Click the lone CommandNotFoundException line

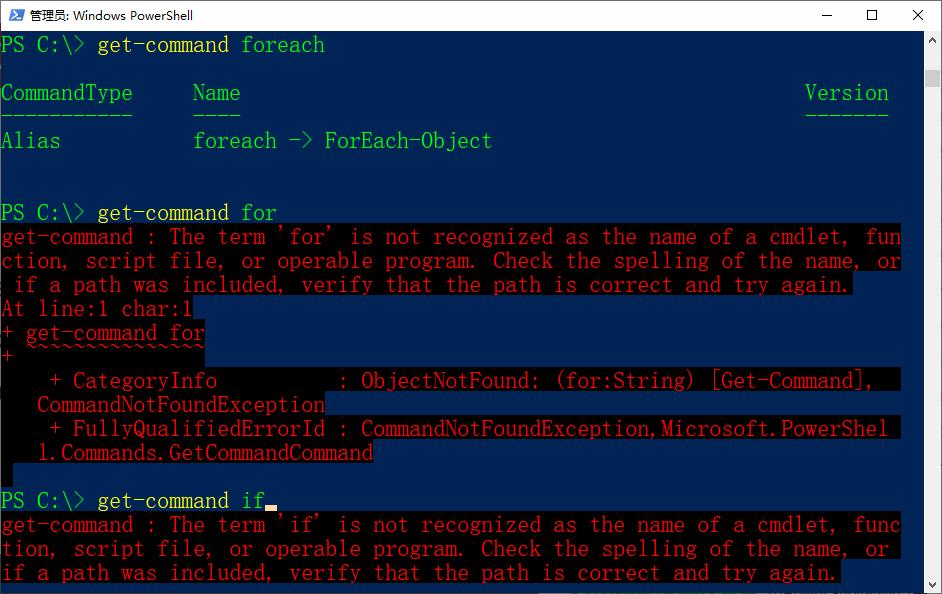pos(181,405)
